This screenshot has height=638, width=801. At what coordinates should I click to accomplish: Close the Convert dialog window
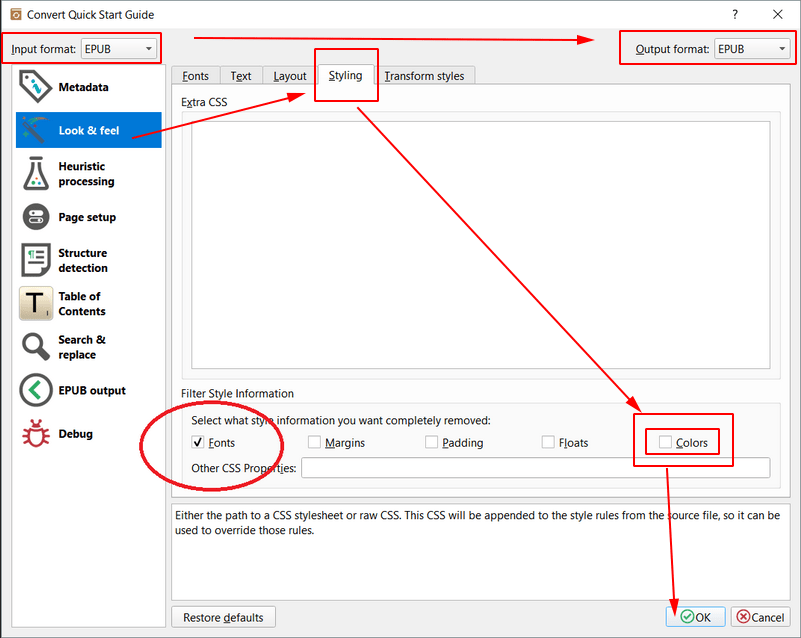pyautogui.click(x=778, y=14)
